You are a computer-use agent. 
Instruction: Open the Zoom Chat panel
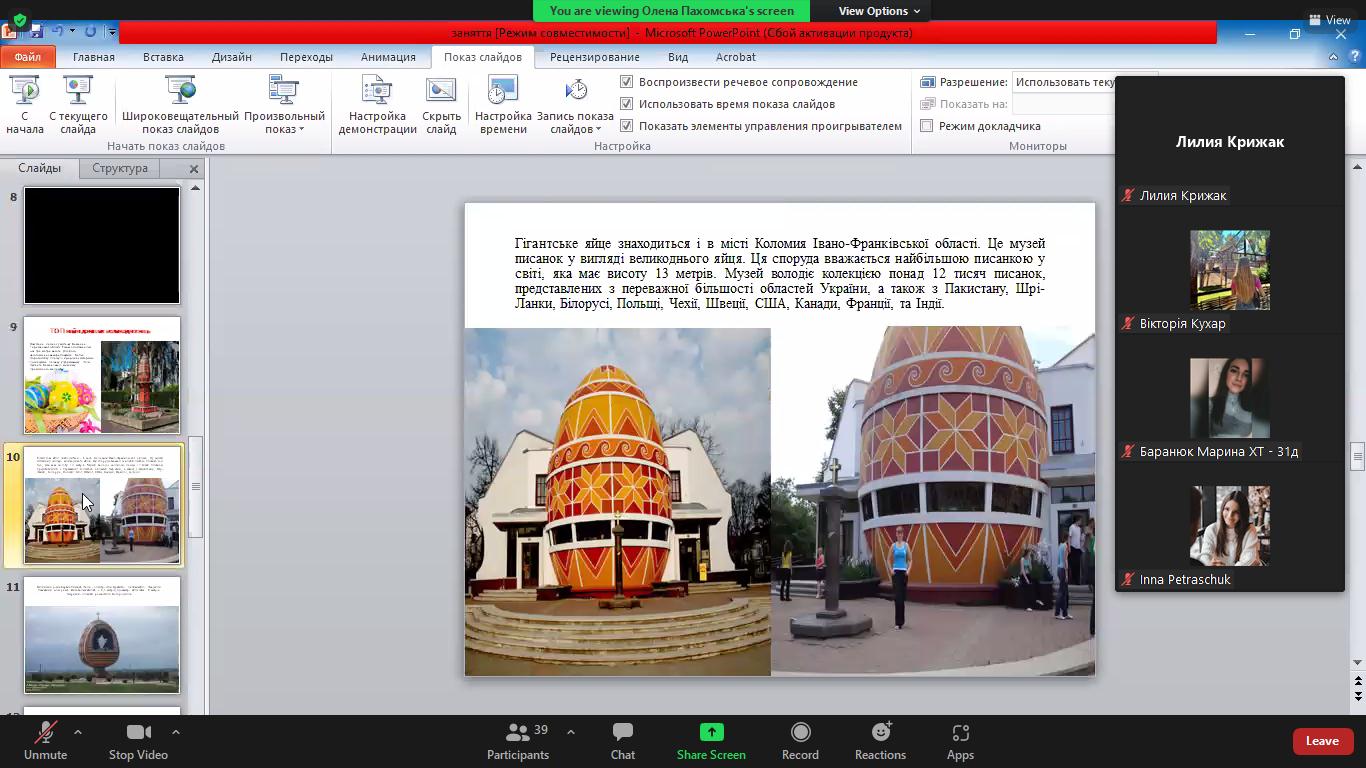[x=622, y=741]
